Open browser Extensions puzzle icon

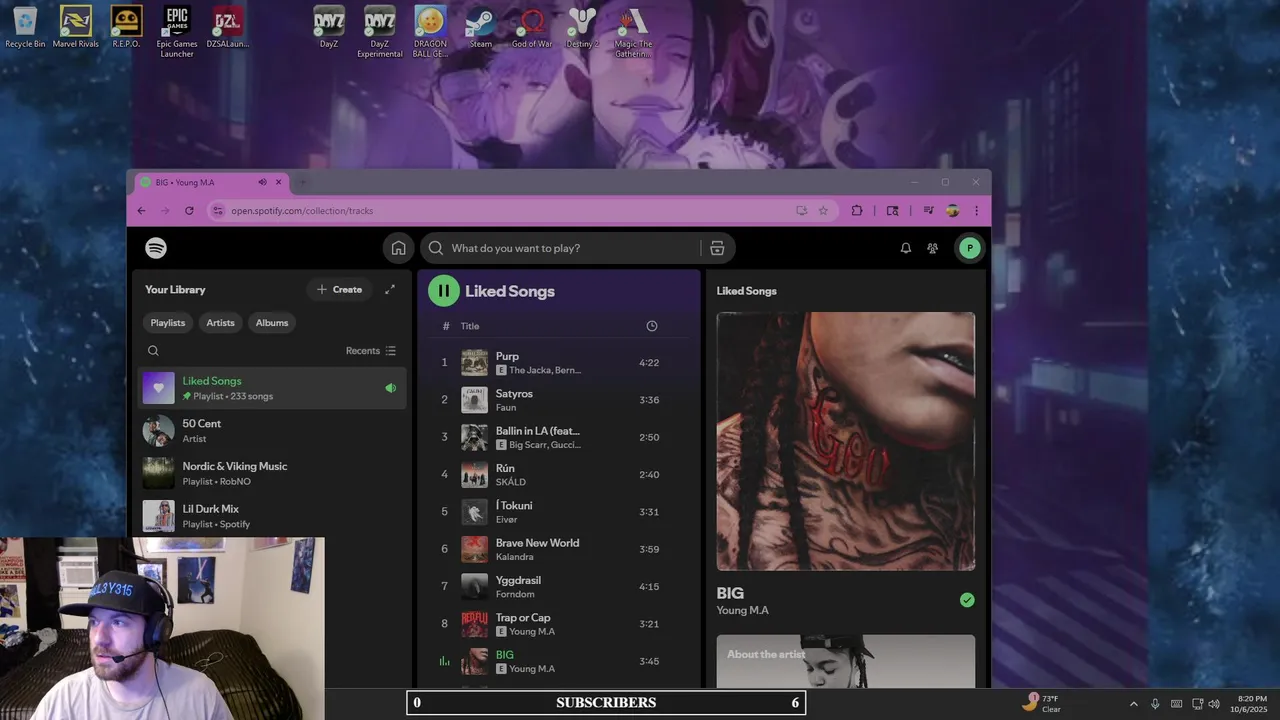[857, 210]
